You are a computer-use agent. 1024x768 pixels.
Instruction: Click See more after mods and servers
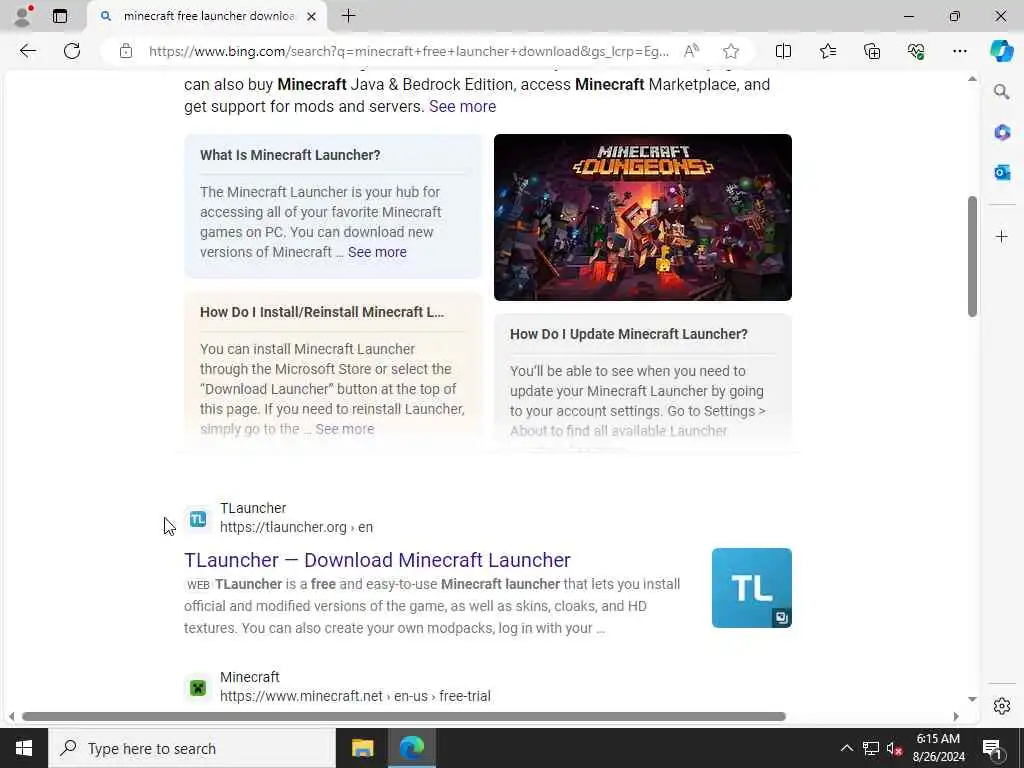point(462,106)
